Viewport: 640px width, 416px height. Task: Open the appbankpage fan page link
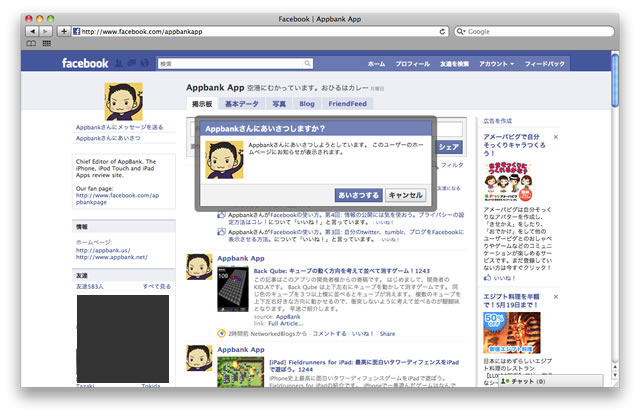pos(117,199)
